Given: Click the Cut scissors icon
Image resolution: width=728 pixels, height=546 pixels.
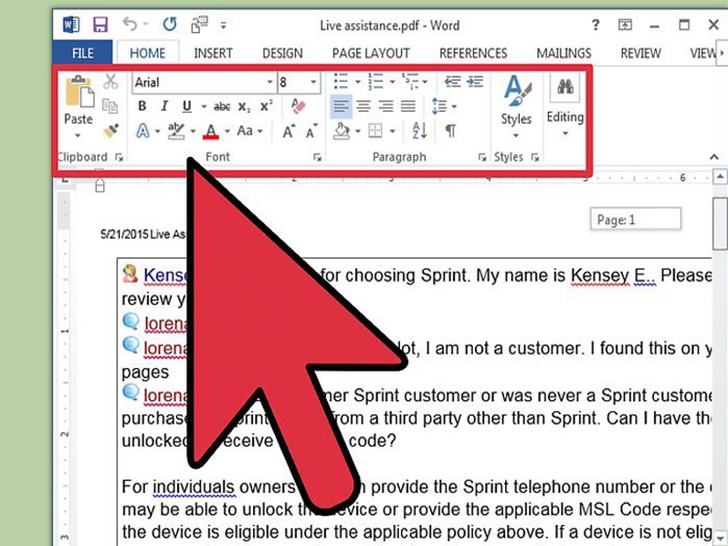Looking at the screenshot, I should pos(110,82).
